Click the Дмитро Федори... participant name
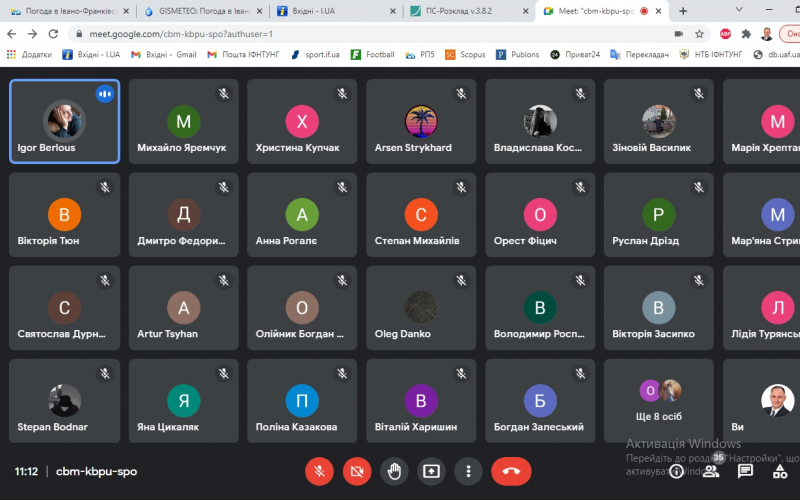The image size is (800, 500). click(181, 241)
